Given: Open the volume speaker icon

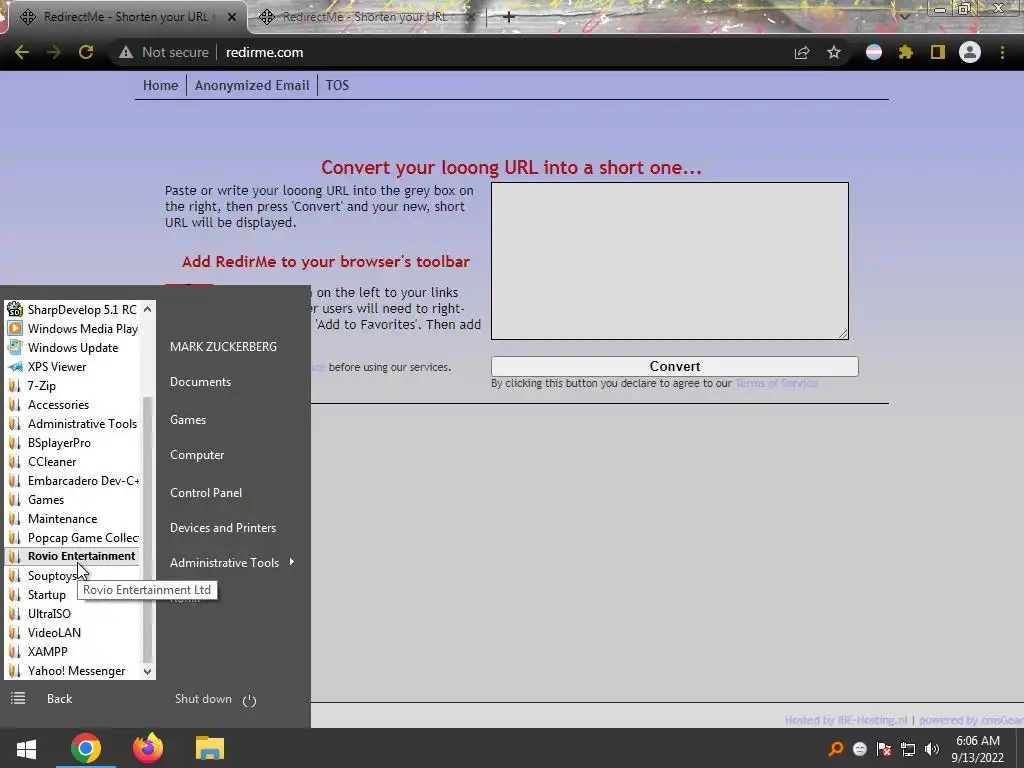Looking at the screenshot, I should (932, 749).
